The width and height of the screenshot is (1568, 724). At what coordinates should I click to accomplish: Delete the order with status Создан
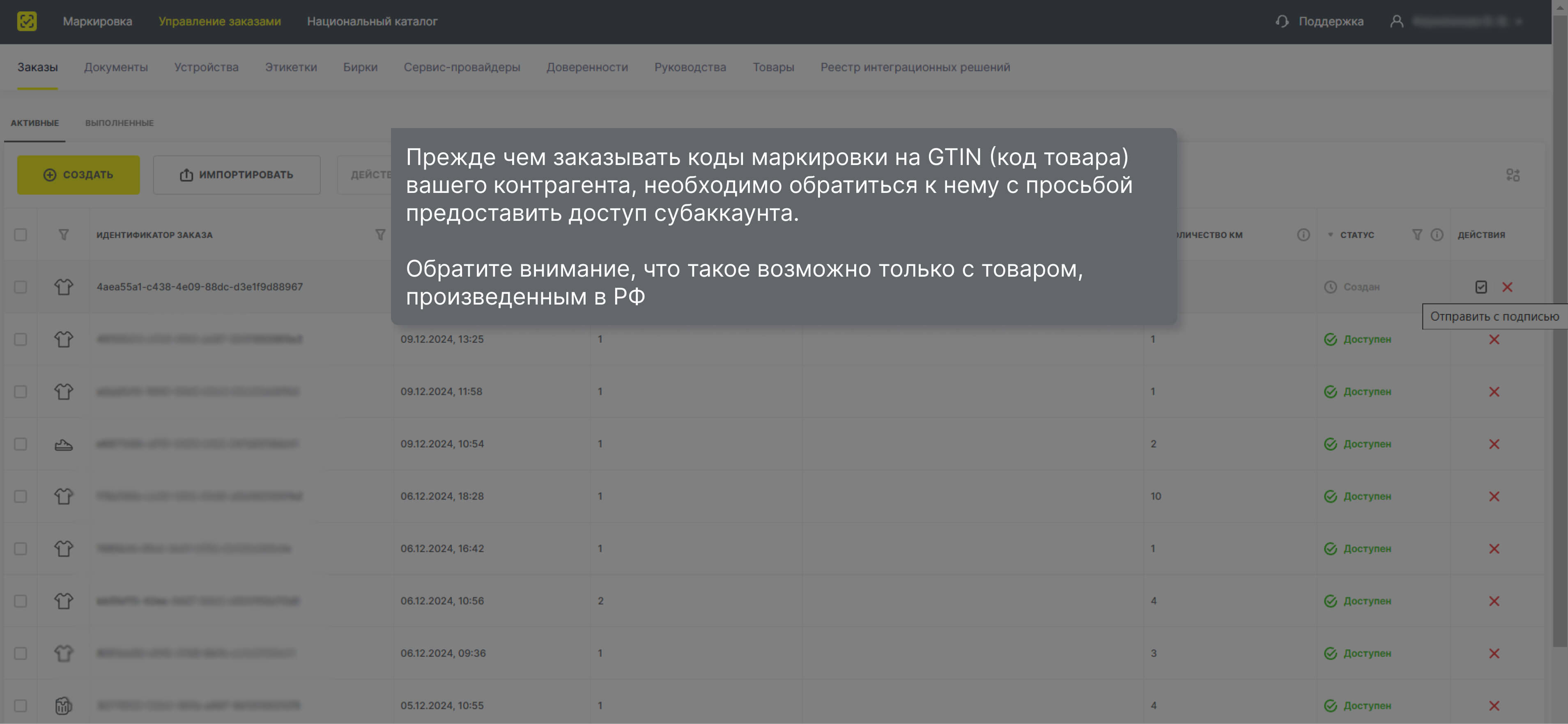tap(1507, 286)
